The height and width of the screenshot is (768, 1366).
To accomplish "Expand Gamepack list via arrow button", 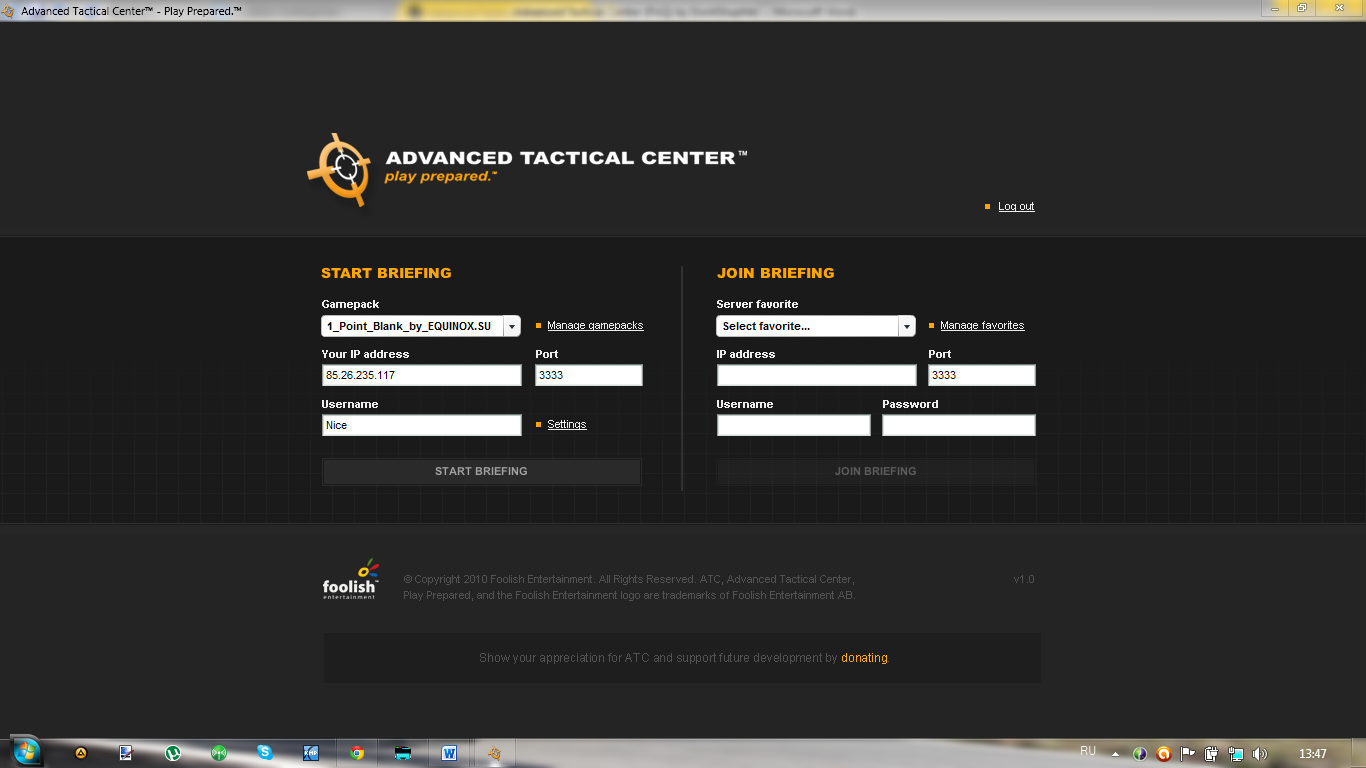I will click(x=511, y=326).
